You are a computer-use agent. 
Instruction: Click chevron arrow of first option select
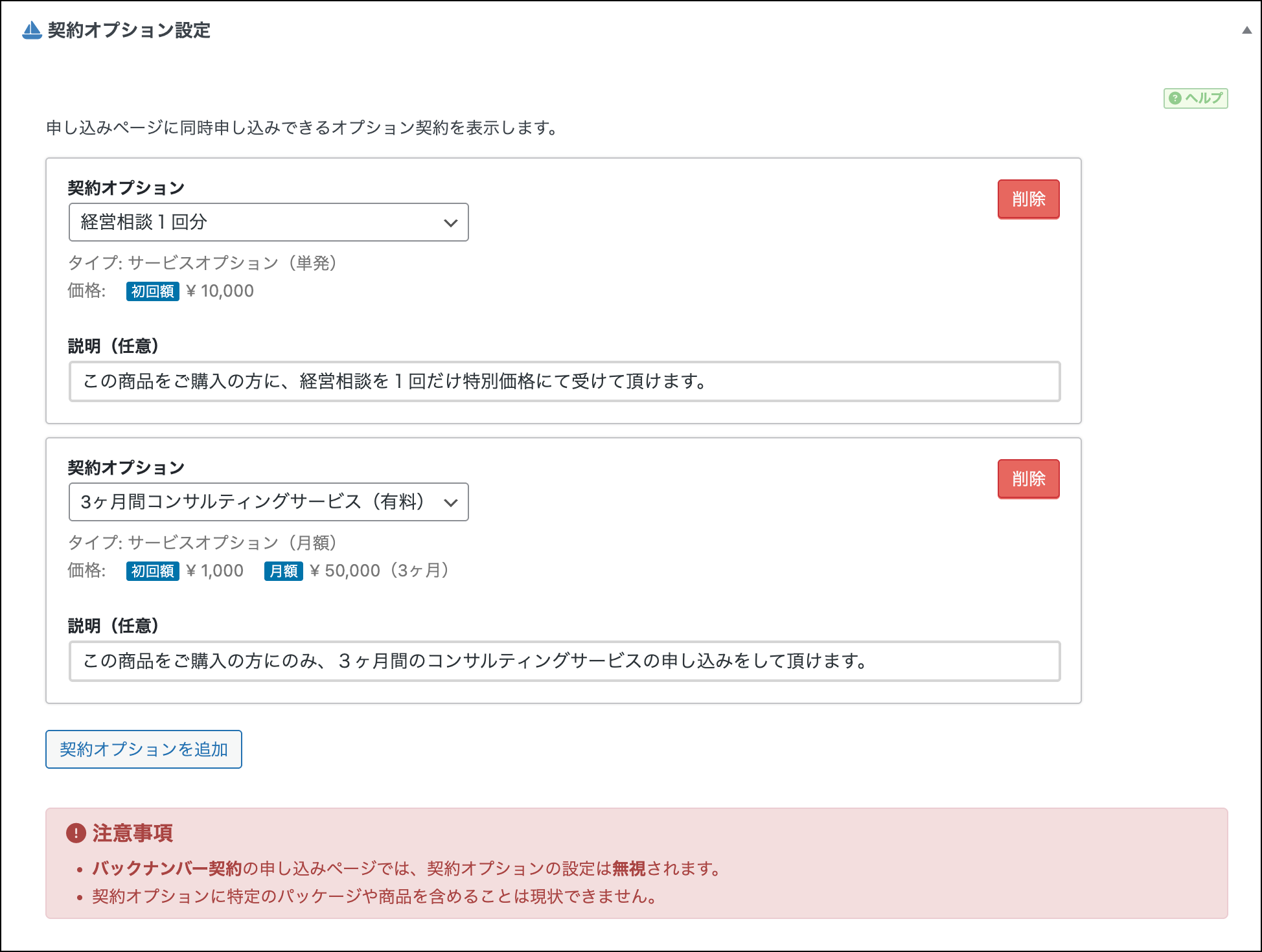(451, 223)
